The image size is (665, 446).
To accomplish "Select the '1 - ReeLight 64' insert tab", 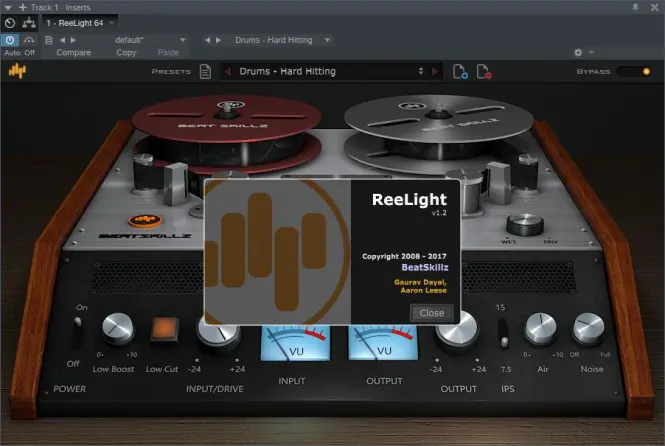I will (75, 23).
